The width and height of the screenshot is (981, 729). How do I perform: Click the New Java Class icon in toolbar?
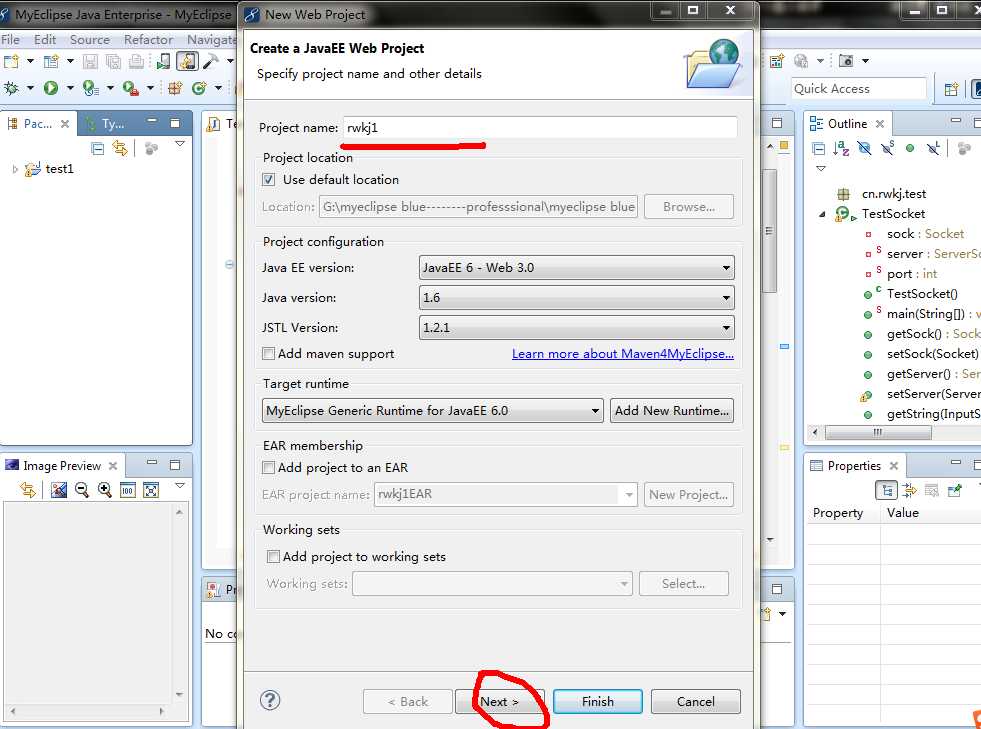200,88
